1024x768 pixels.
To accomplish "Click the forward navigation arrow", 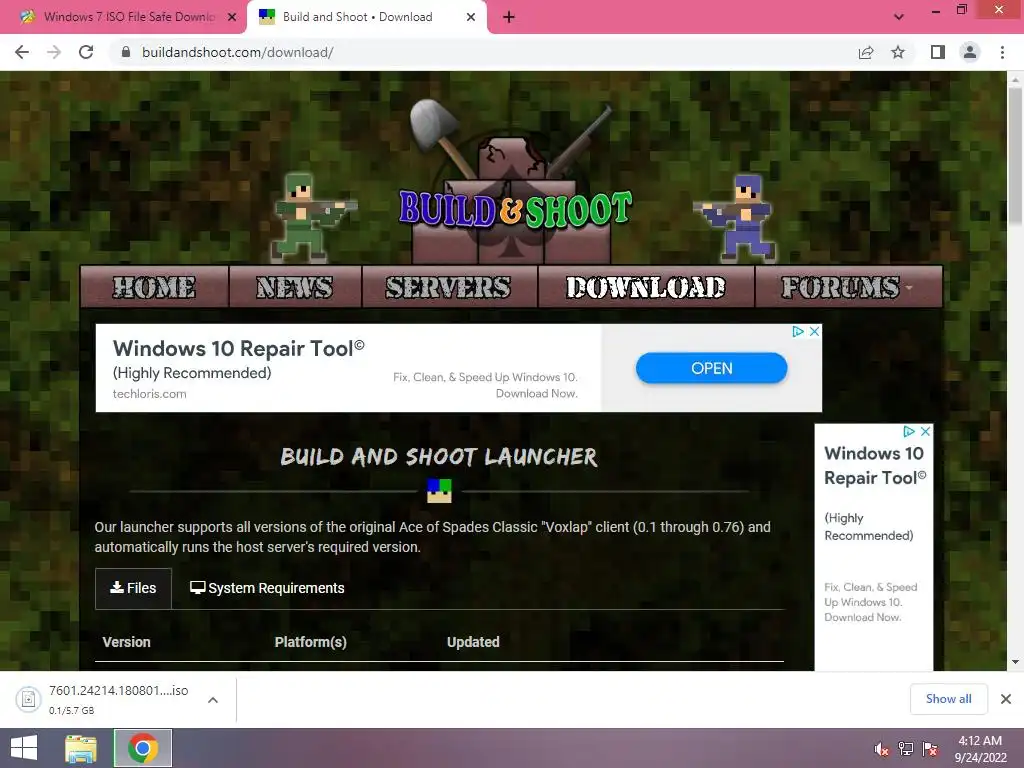I will pos(54,52).
